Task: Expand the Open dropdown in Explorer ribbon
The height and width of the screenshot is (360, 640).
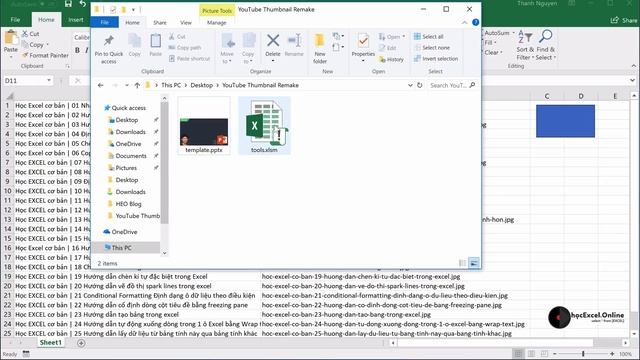Action: click(404, 36)
